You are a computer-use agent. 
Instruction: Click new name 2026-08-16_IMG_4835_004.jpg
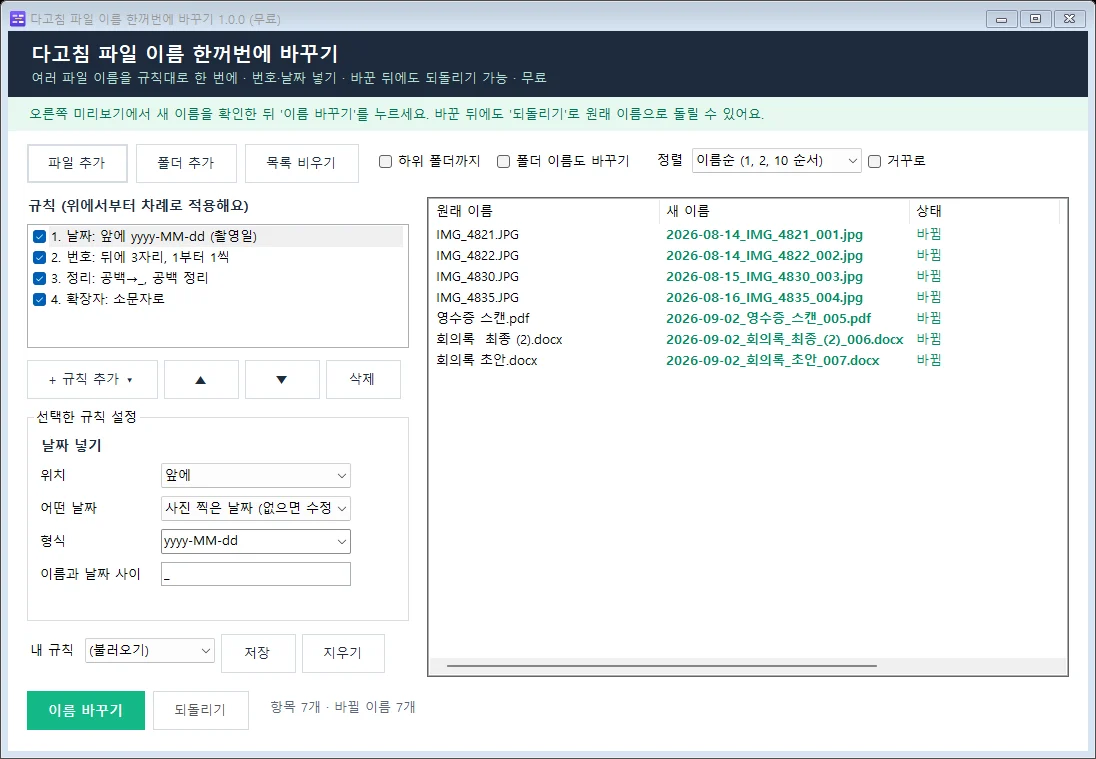[764, 298]
